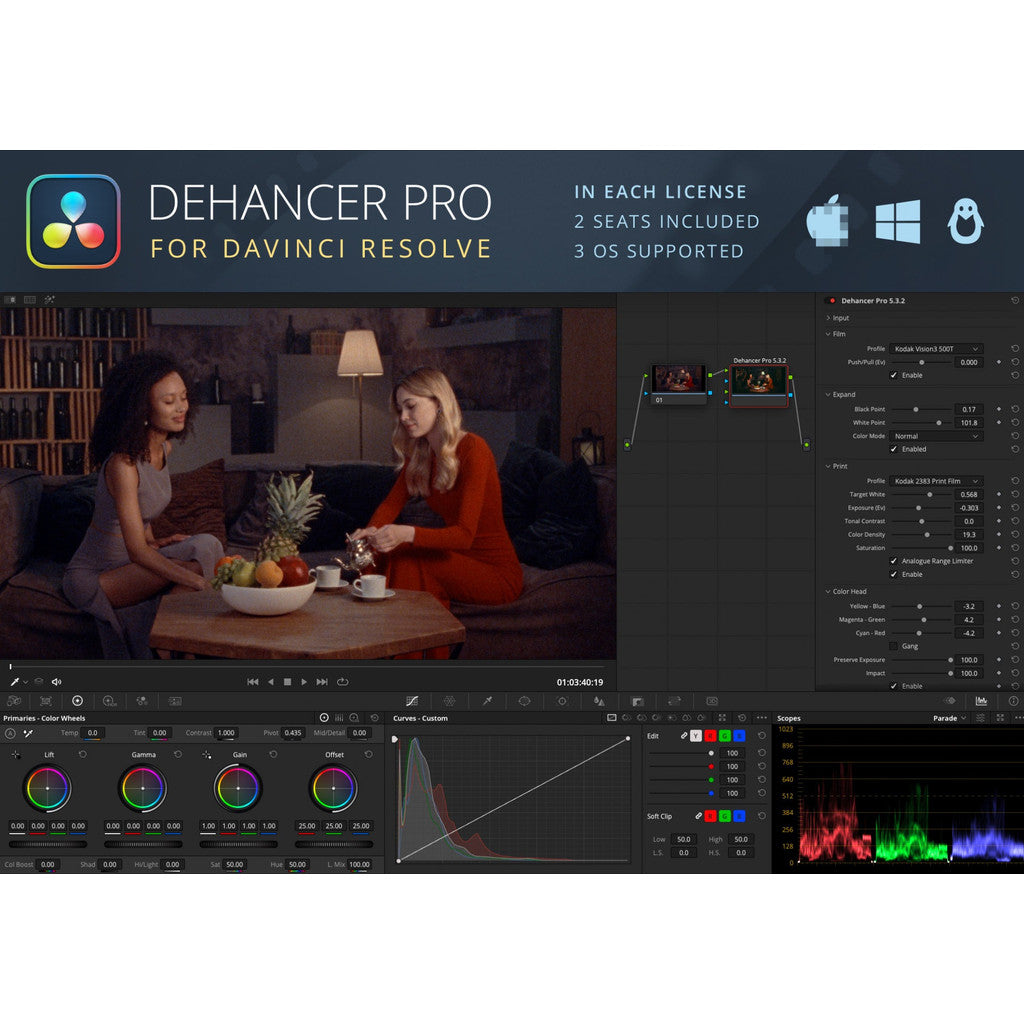Open the Tracker palette icon
The height and width of the screenshot is (1024, 1024).
click(562, 701)
